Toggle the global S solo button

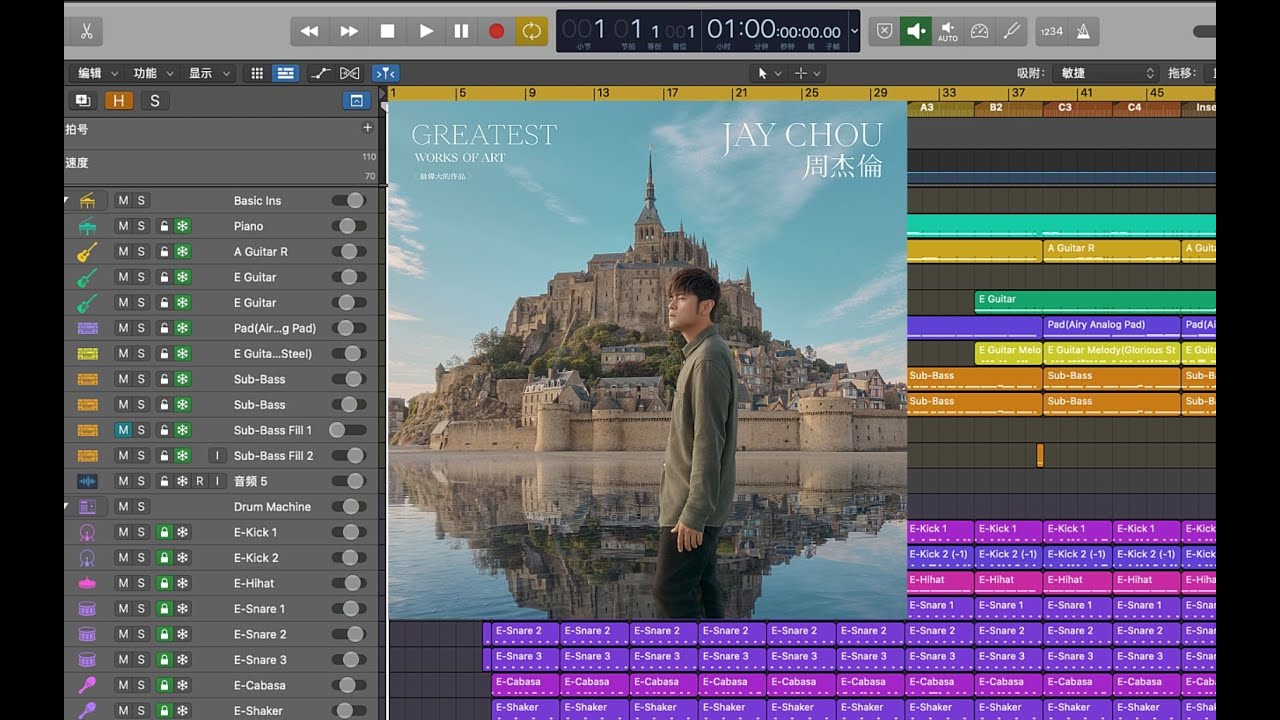[154, 100]
